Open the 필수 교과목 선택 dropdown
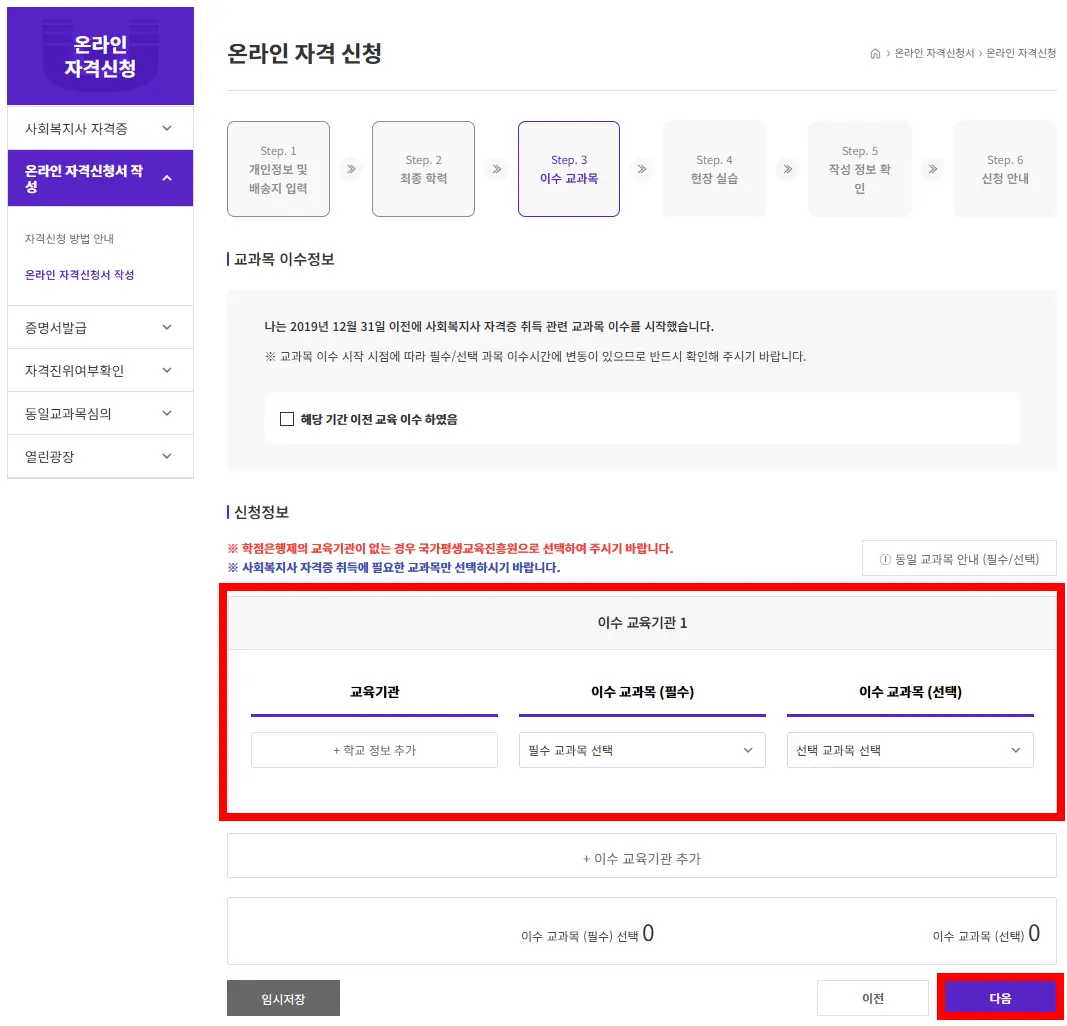The height and width of the screenshot is (1026, 1067). point(642,750)
